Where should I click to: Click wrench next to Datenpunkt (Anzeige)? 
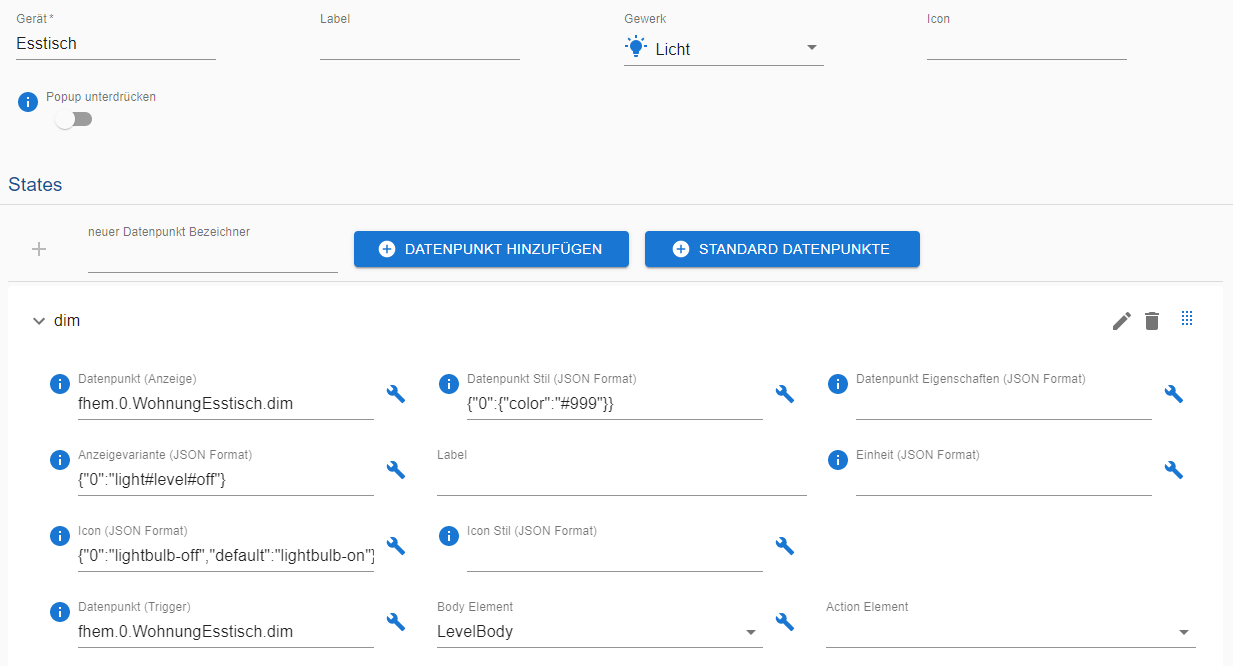click(396, 394)
